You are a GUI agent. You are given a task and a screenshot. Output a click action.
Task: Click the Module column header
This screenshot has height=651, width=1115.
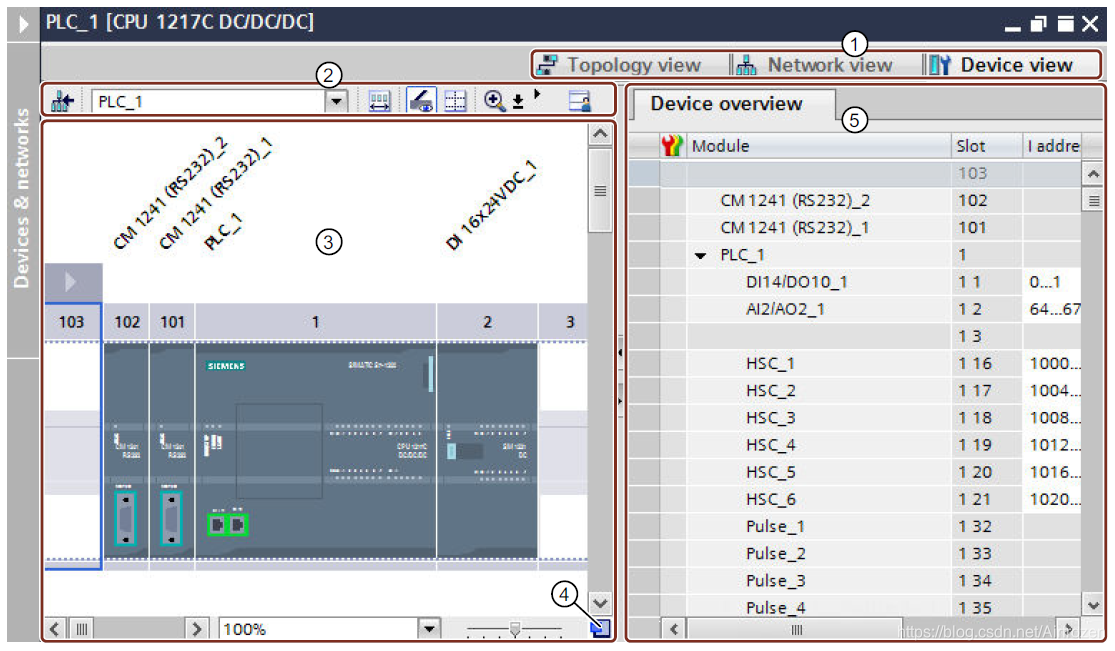click(x=818, y=146)
